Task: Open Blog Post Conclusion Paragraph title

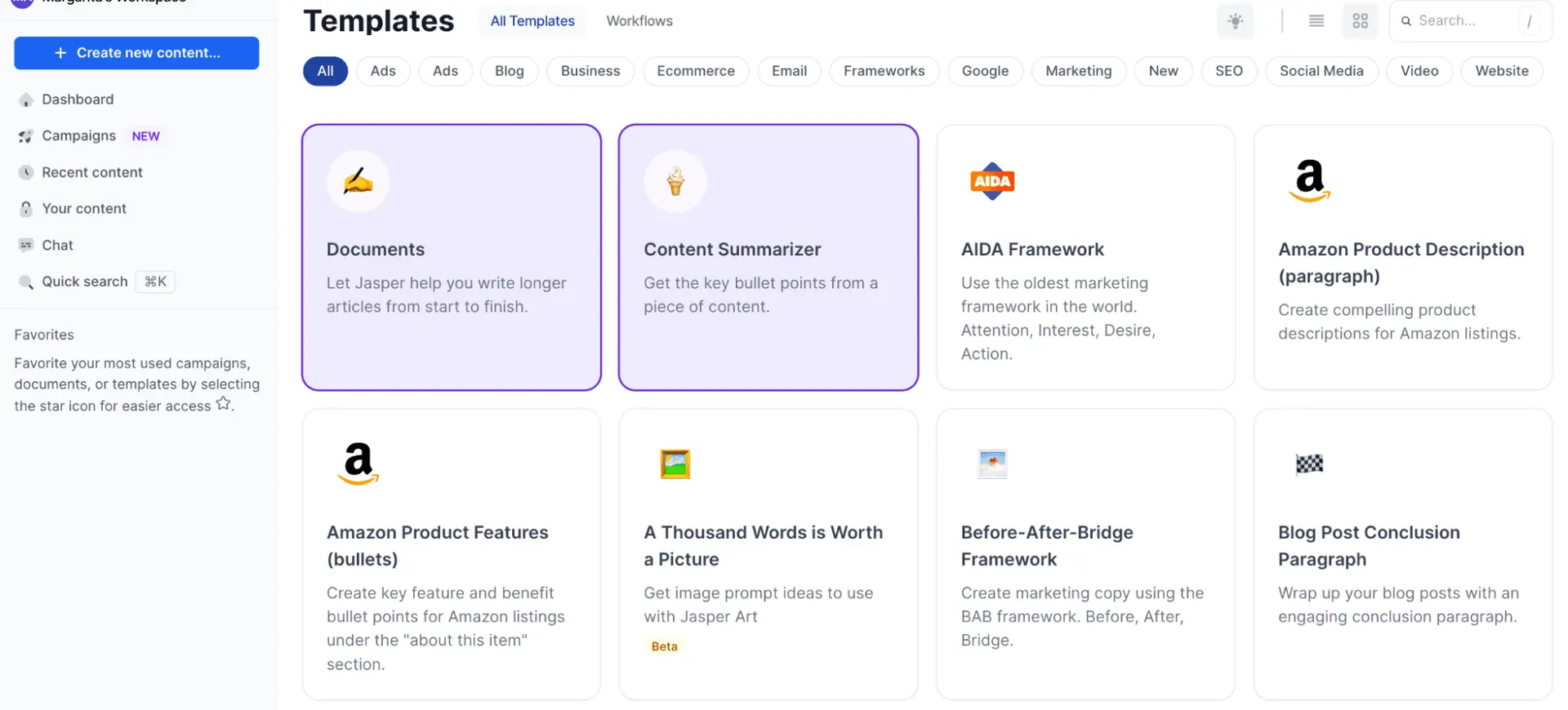Action: [1369, 546]
